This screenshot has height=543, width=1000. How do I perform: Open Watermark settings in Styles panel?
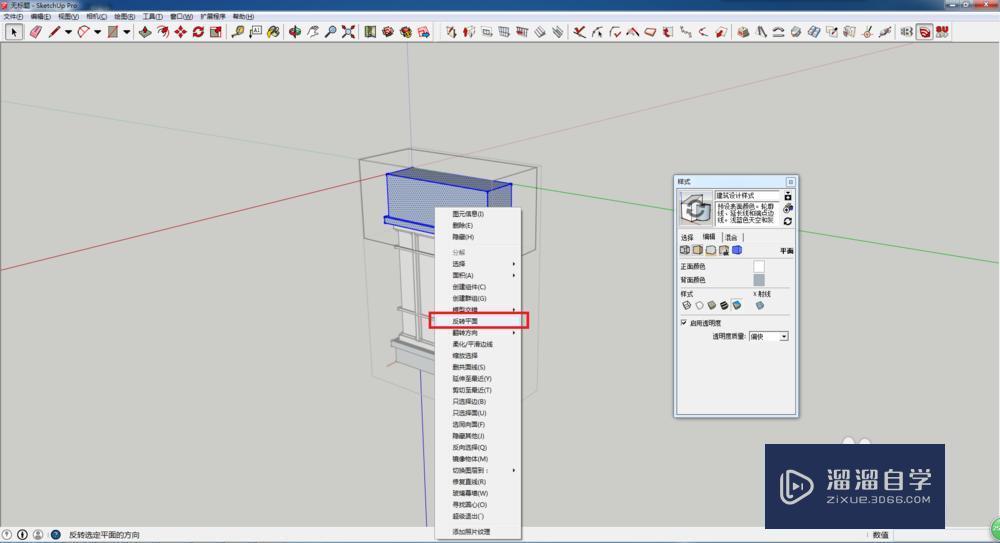[724, 250]
